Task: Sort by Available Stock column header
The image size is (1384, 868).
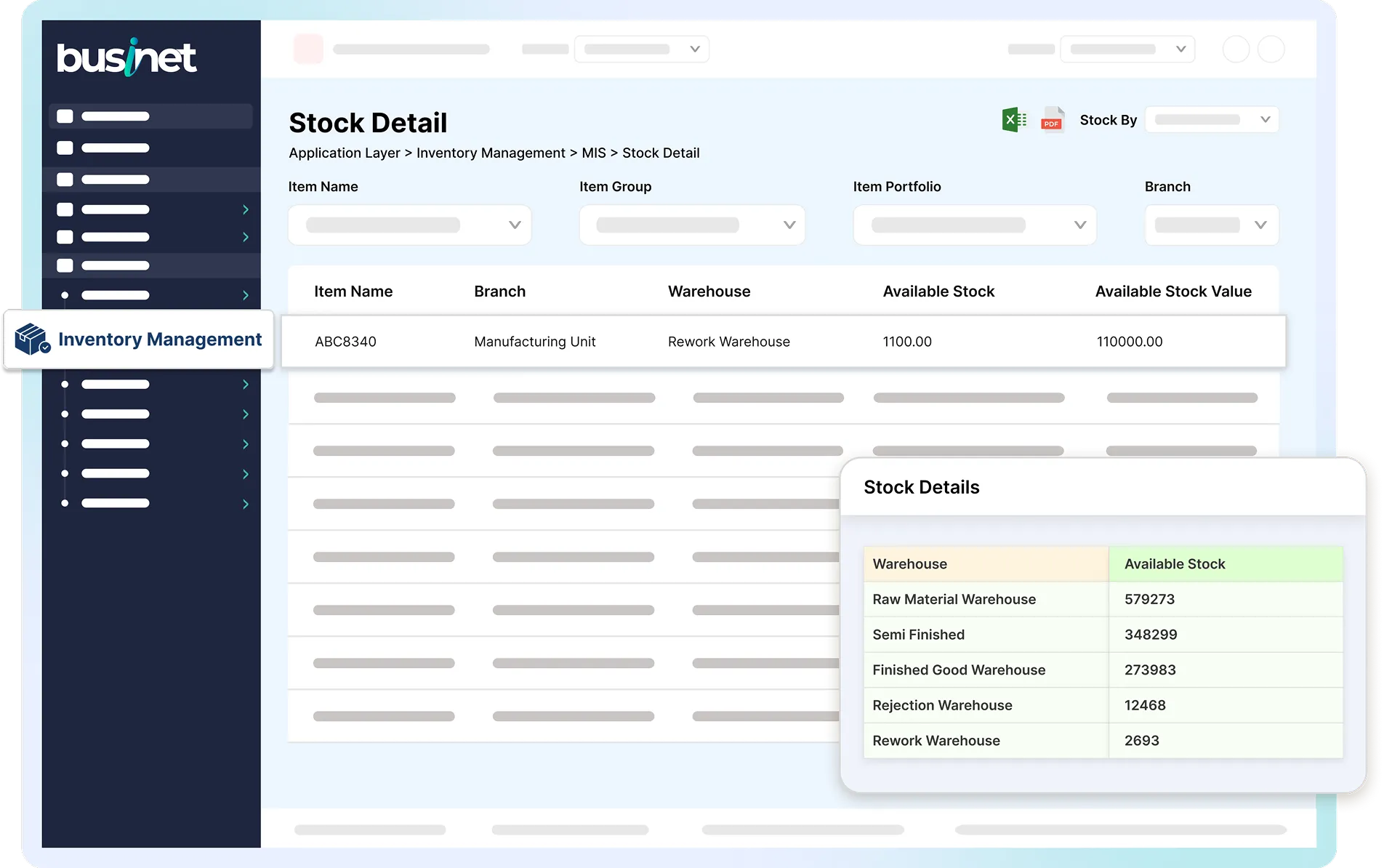Action: point(938,292)
